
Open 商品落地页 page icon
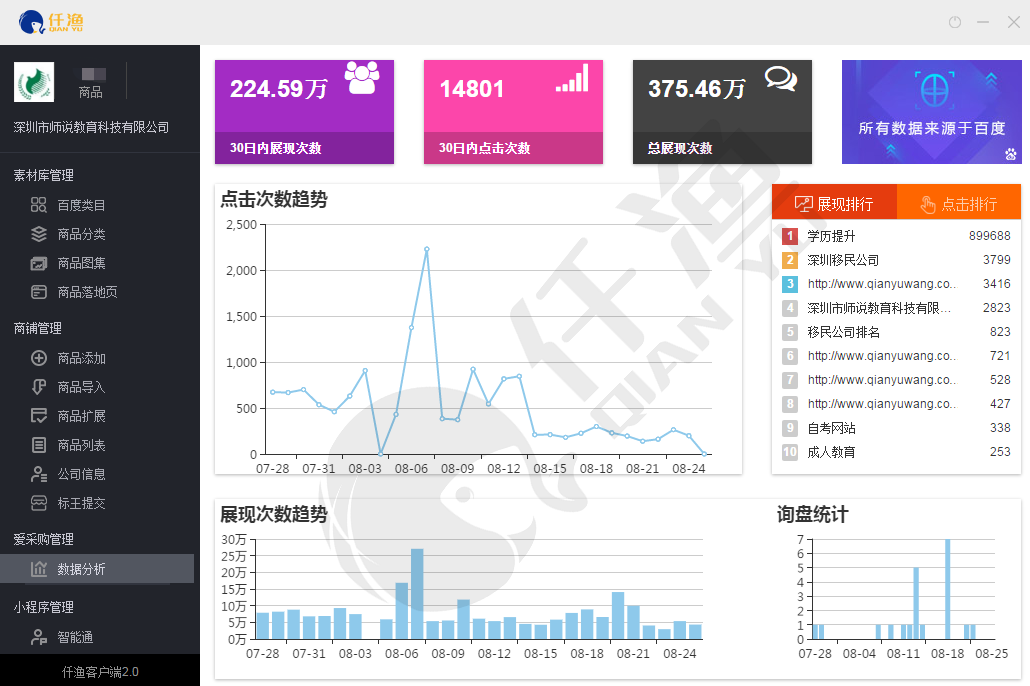click(39, 292)
